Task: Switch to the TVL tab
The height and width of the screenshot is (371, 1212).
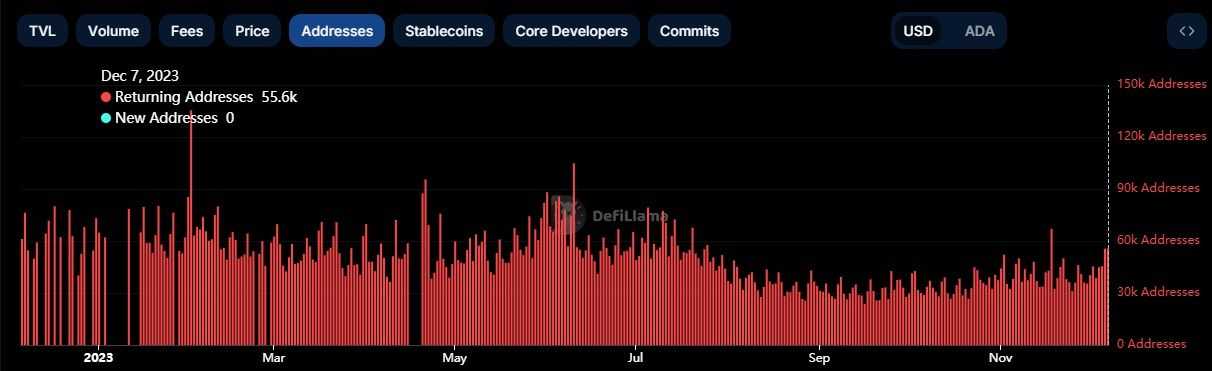Action: coord(42,31)
